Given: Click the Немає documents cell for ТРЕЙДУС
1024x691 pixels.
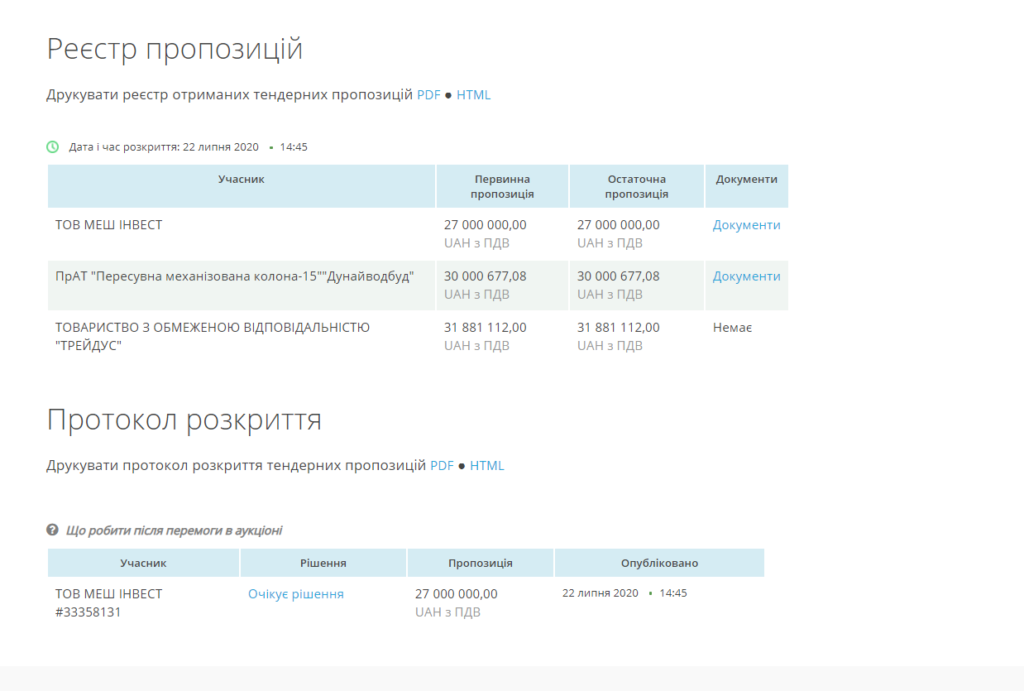Looking at the screenshot, I should [732, 327].
